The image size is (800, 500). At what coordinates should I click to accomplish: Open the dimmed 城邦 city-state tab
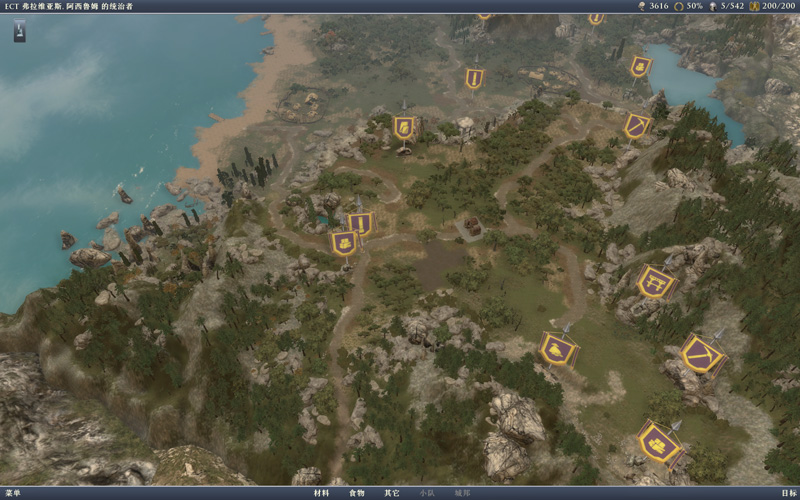pyautogui.click(x=462, y=493)
